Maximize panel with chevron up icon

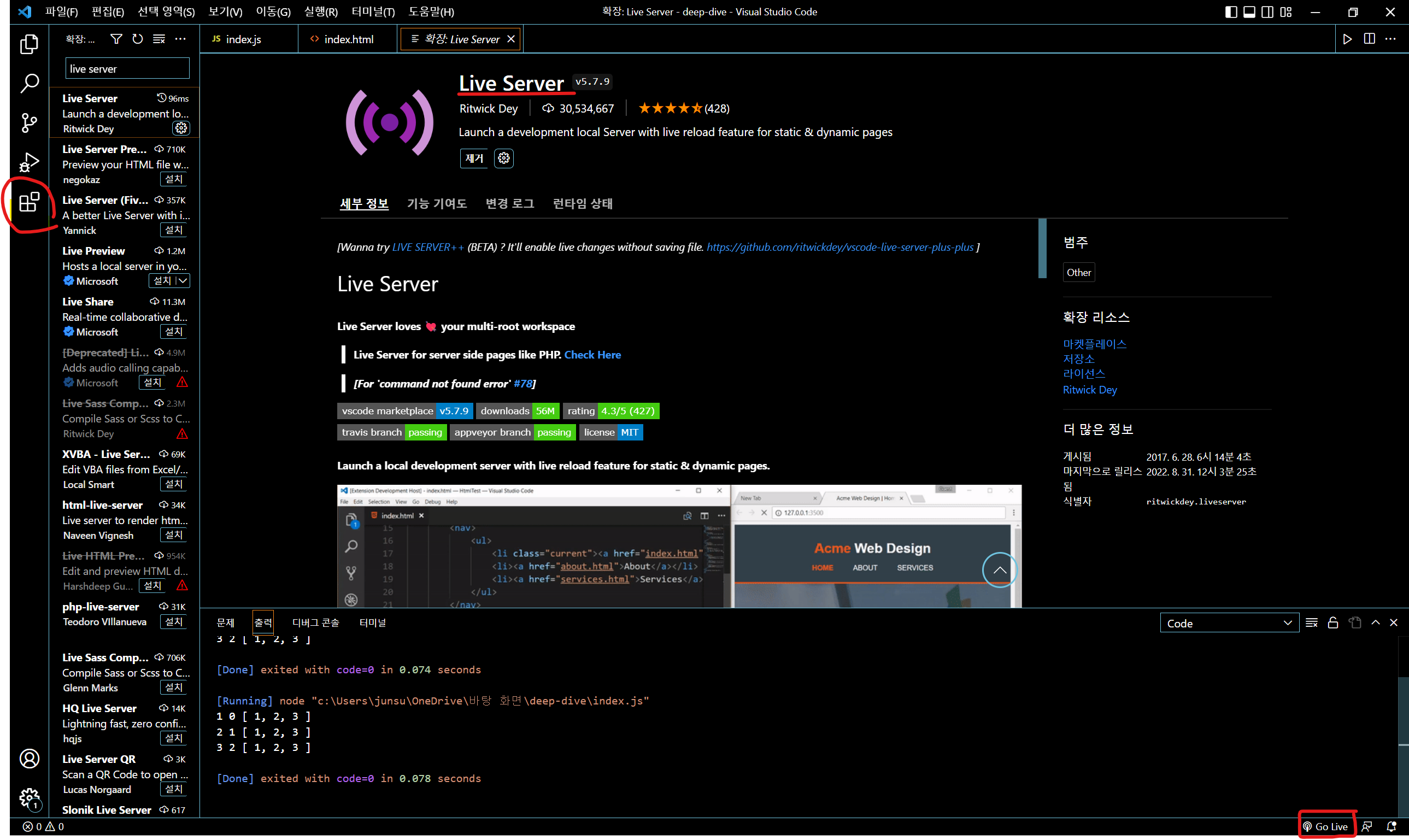point(1376,622)
